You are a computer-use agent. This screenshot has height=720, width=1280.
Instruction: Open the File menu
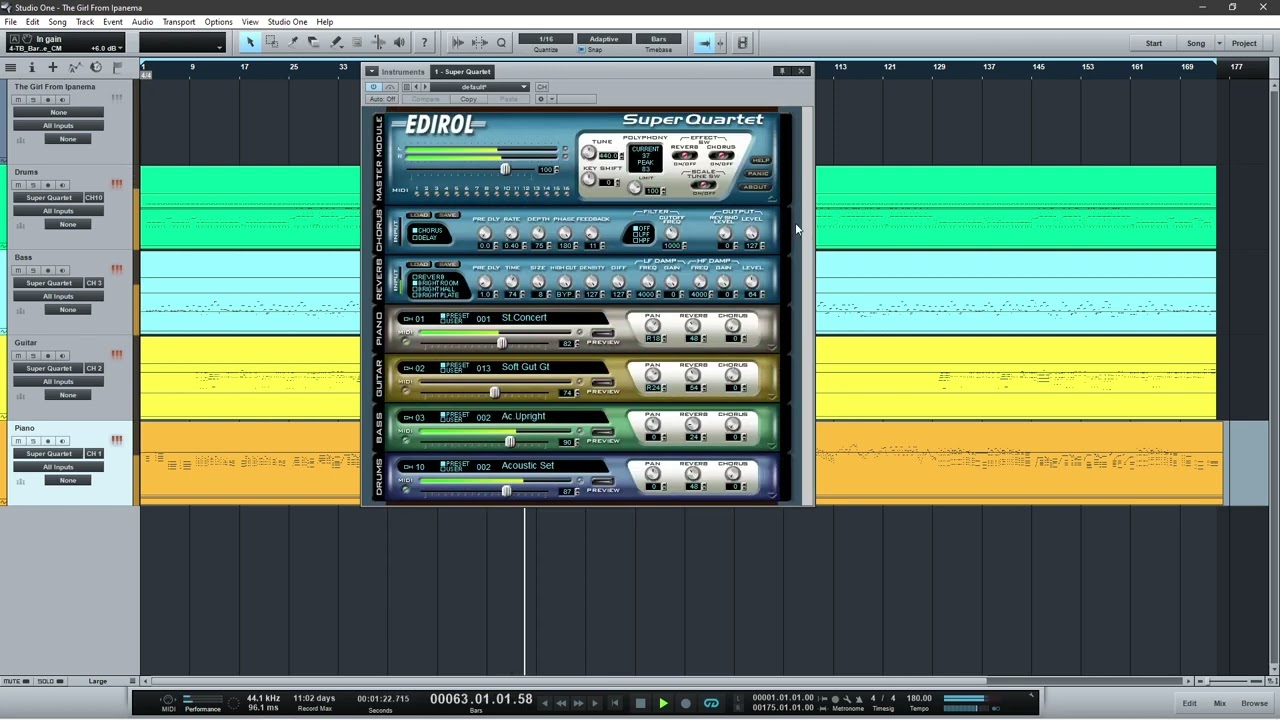tap(10, 22)
